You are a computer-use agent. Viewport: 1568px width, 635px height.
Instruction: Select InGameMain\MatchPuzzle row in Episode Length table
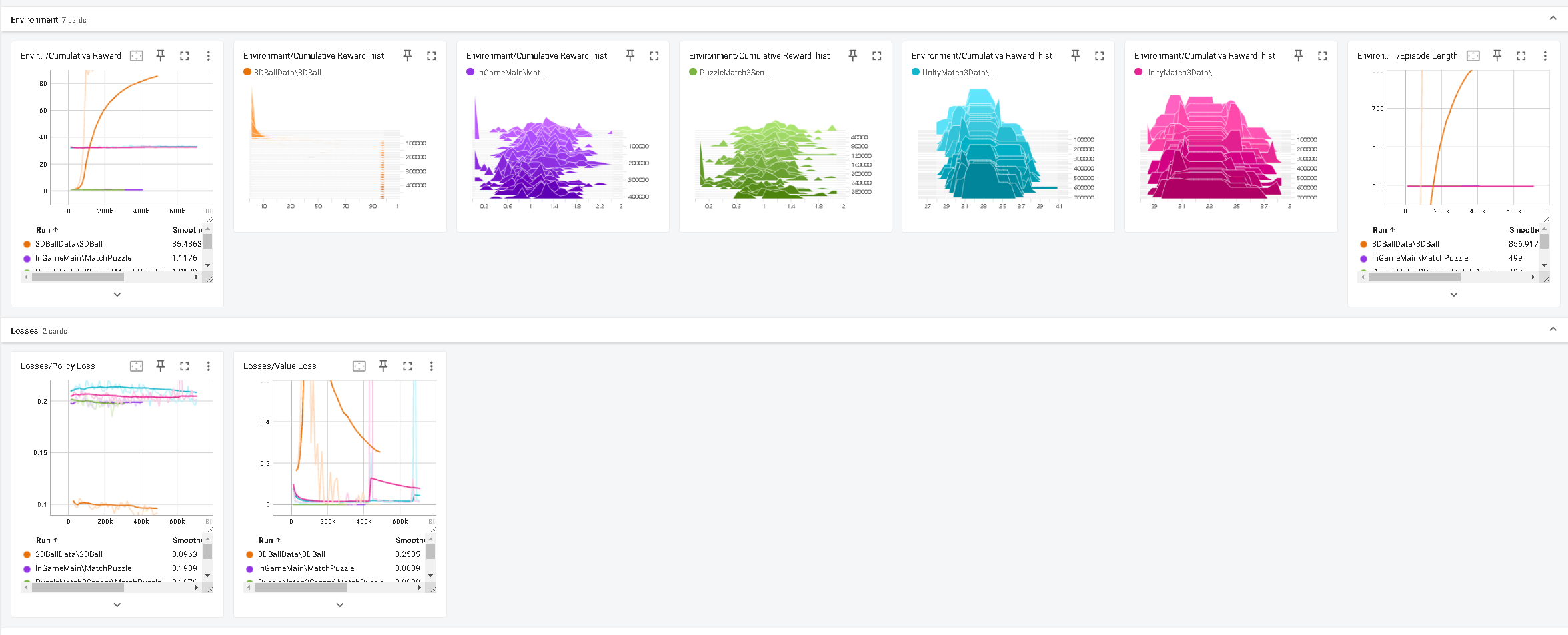(1448, 258)
